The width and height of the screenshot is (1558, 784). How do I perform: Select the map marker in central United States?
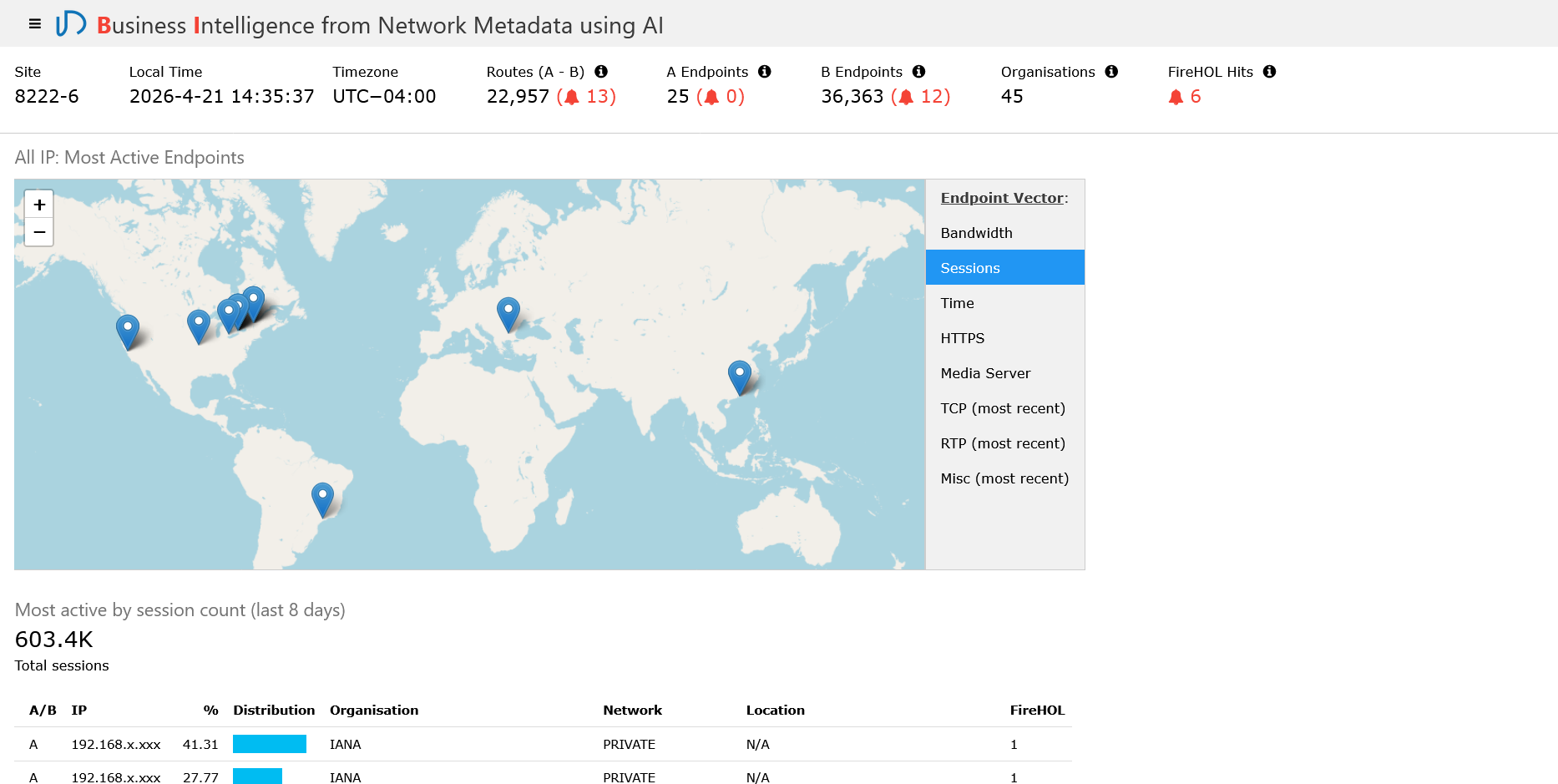(199, 326)
